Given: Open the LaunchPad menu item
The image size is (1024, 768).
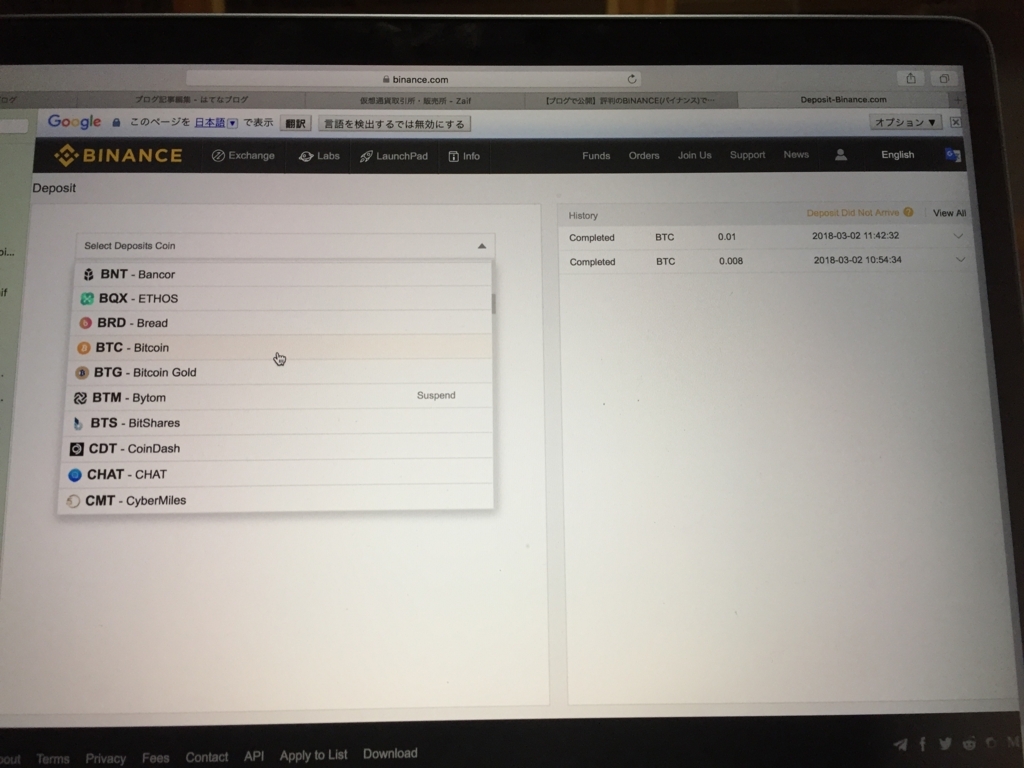Looking at the screenshot, I should [x=394, y=156].
